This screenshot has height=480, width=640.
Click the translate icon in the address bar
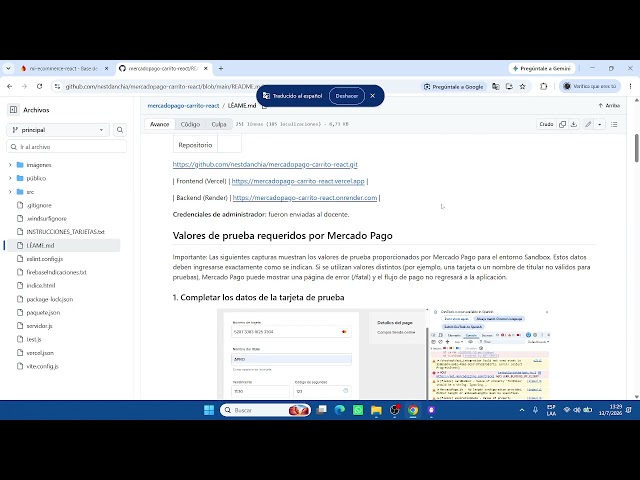pos(496,87)
